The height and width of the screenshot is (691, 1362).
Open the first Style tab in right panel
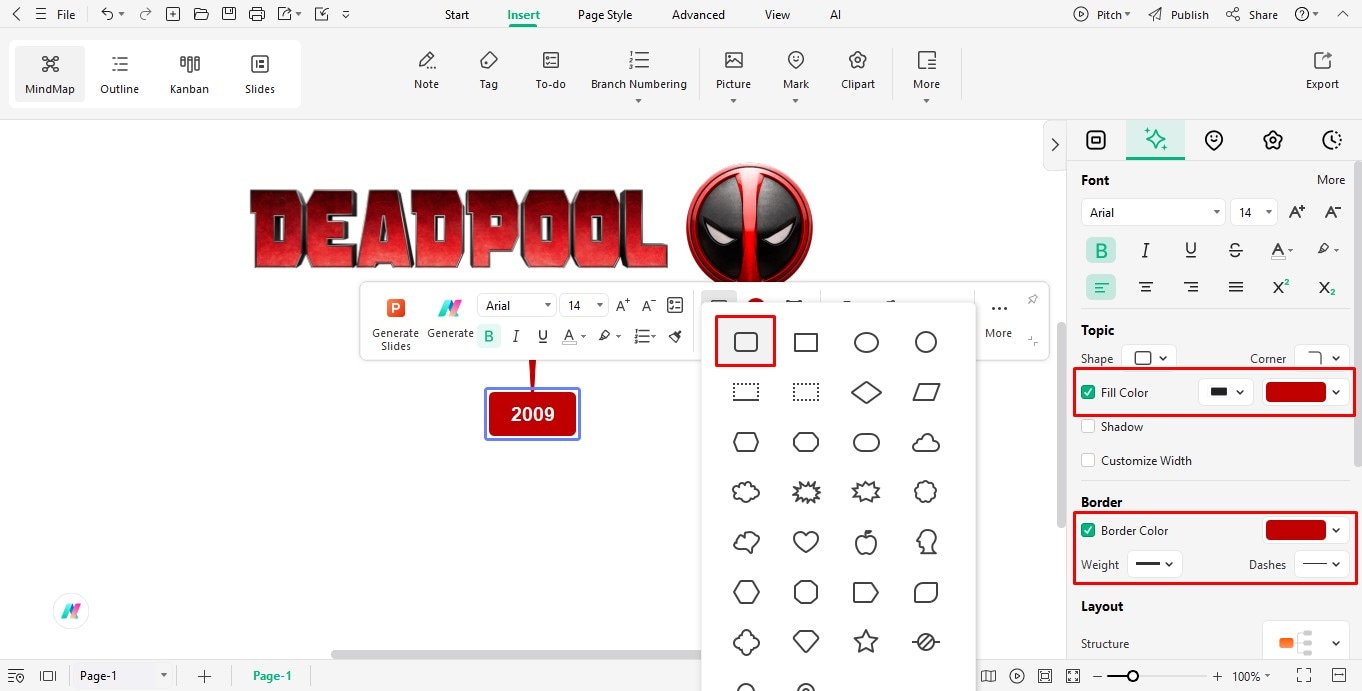1096,140
